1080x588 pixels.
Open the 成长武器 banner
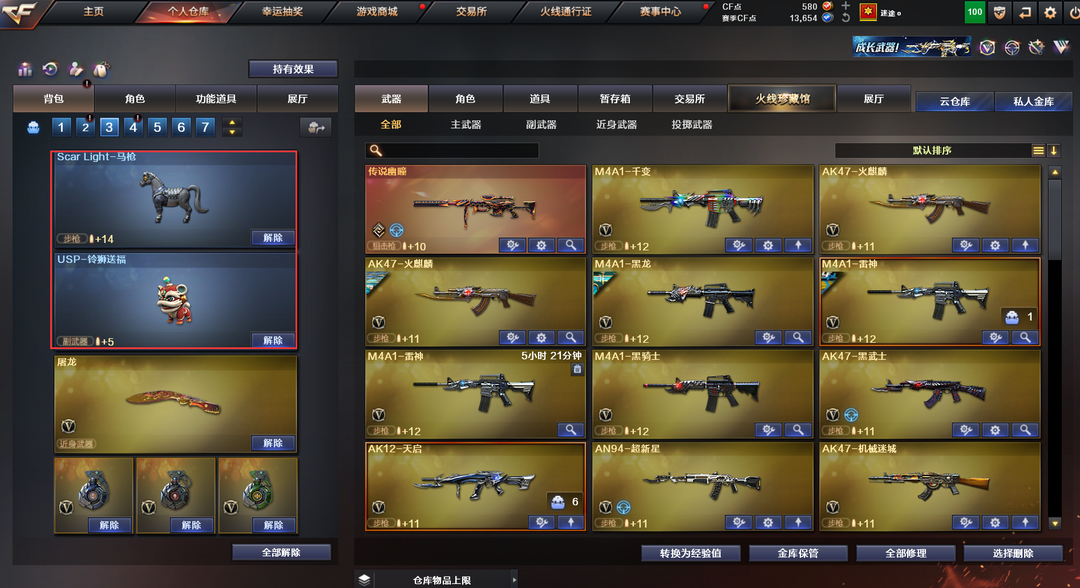[911, 47]
